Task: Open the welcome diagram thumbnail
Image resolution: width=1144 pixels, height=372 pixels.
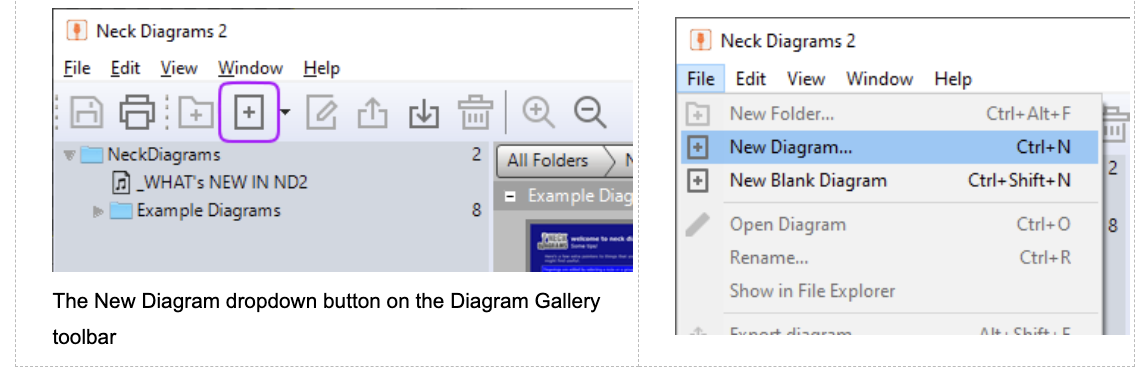Action: [579, 245]
